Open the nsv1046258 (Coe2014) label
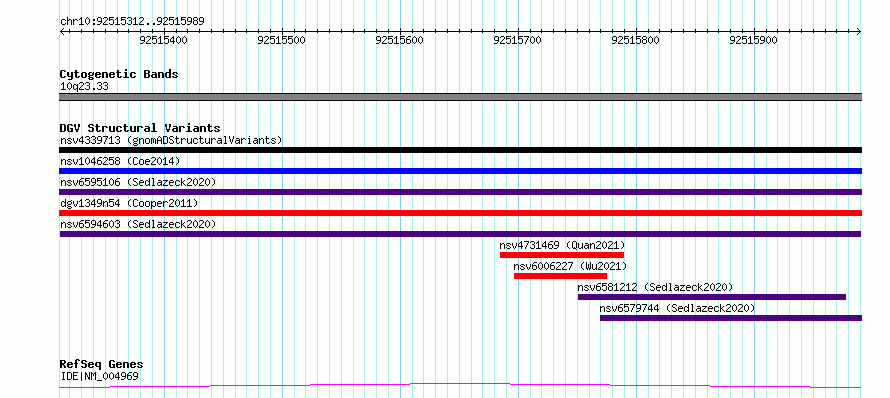The width and height of the screenshot is (890, 398). pos(120,161)
